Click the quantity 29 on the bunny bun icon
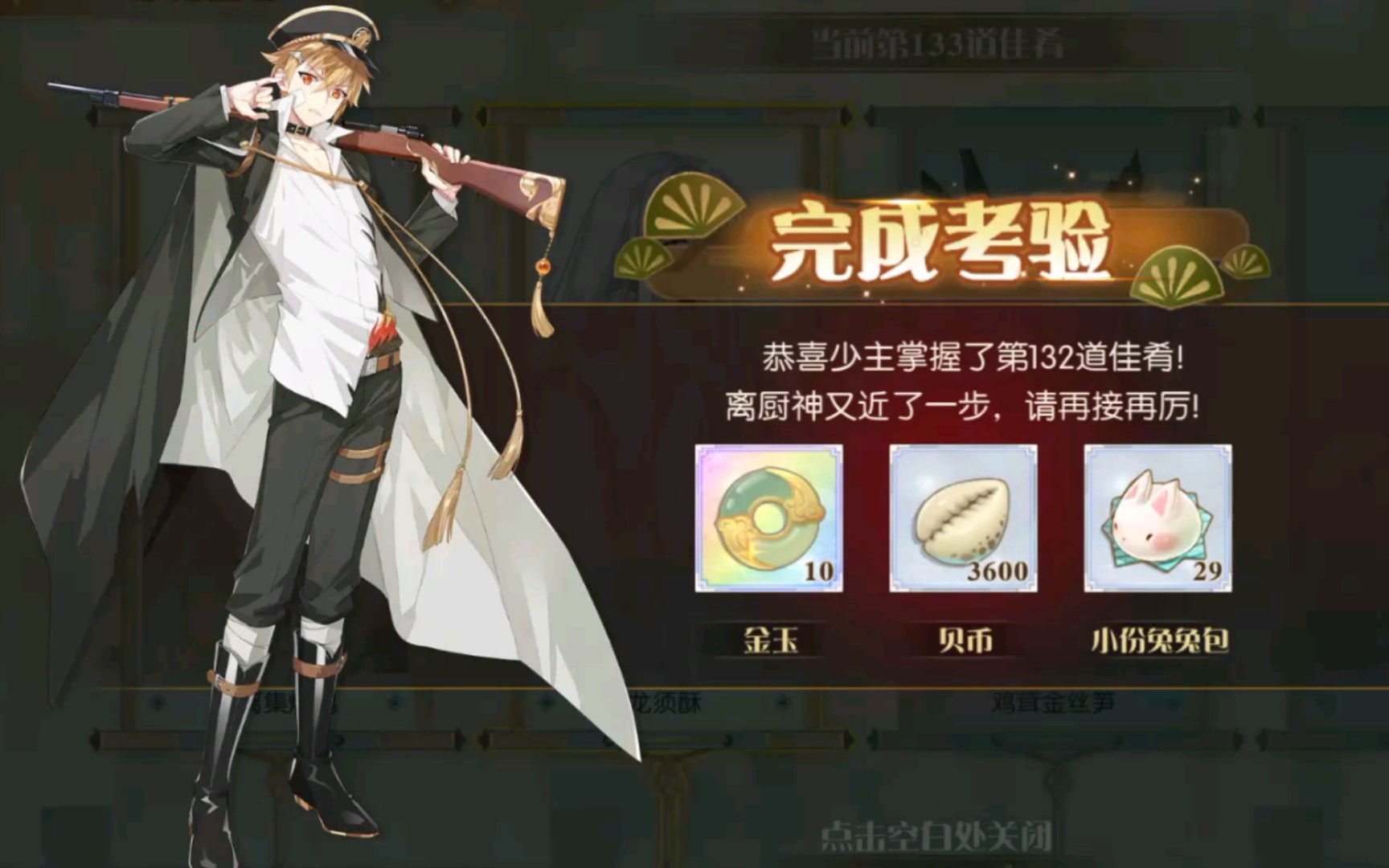Image resolution: width=1389 pixels, height=868 pixels. click(1207, 571)
